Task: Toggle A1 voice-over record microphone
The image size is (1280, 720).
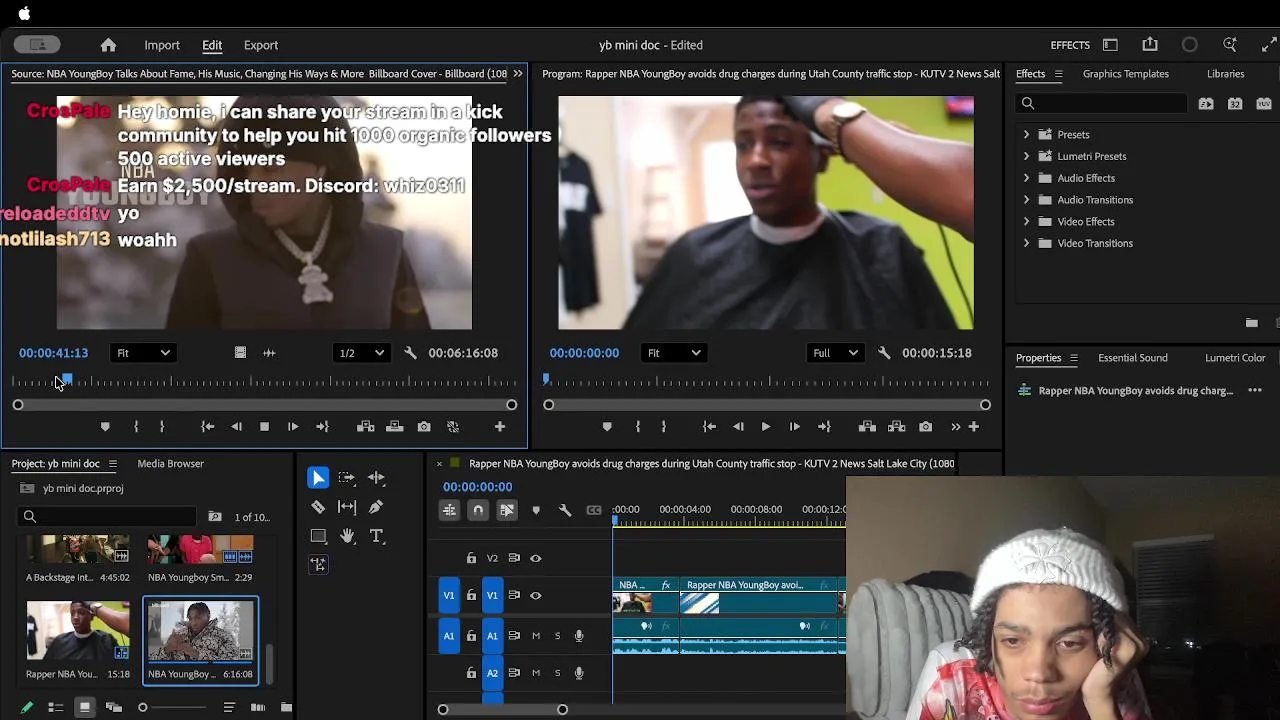Action: pyautogui.click(x=579, y=636)
